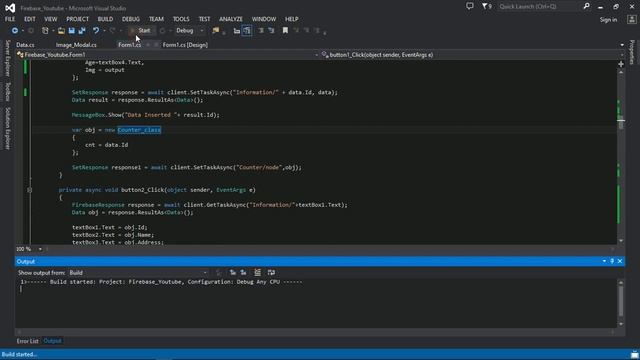Open the Solution Explorer side tab

click(7, 128)
